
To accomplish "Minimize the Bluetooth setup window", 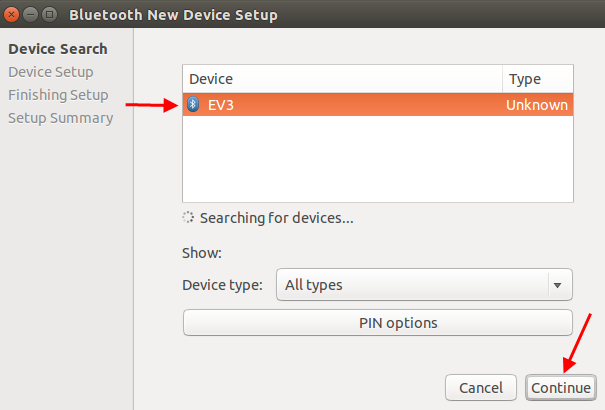I will coord(30,15).
